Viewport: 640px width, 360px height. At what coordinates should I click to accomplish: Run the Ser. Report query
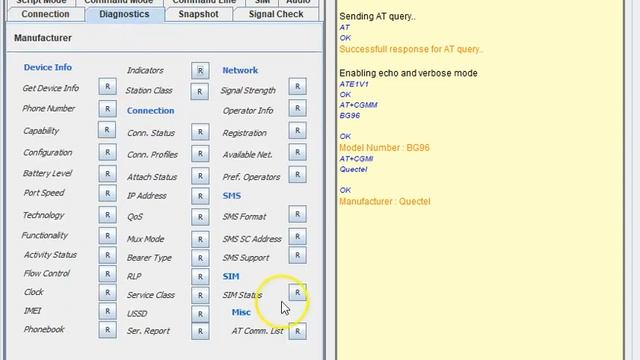[x=200, y=331]
